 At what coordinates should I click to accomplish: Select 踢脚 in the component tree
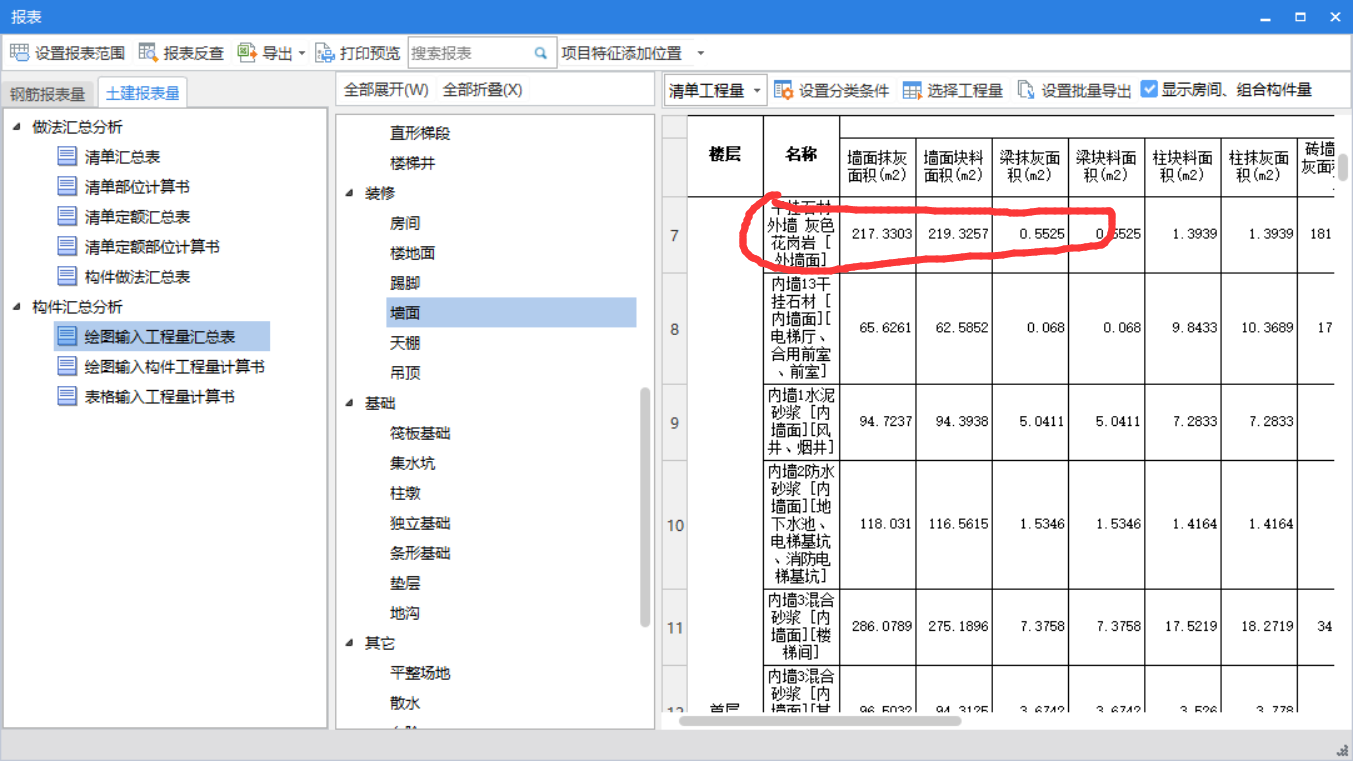click(405, 283)
